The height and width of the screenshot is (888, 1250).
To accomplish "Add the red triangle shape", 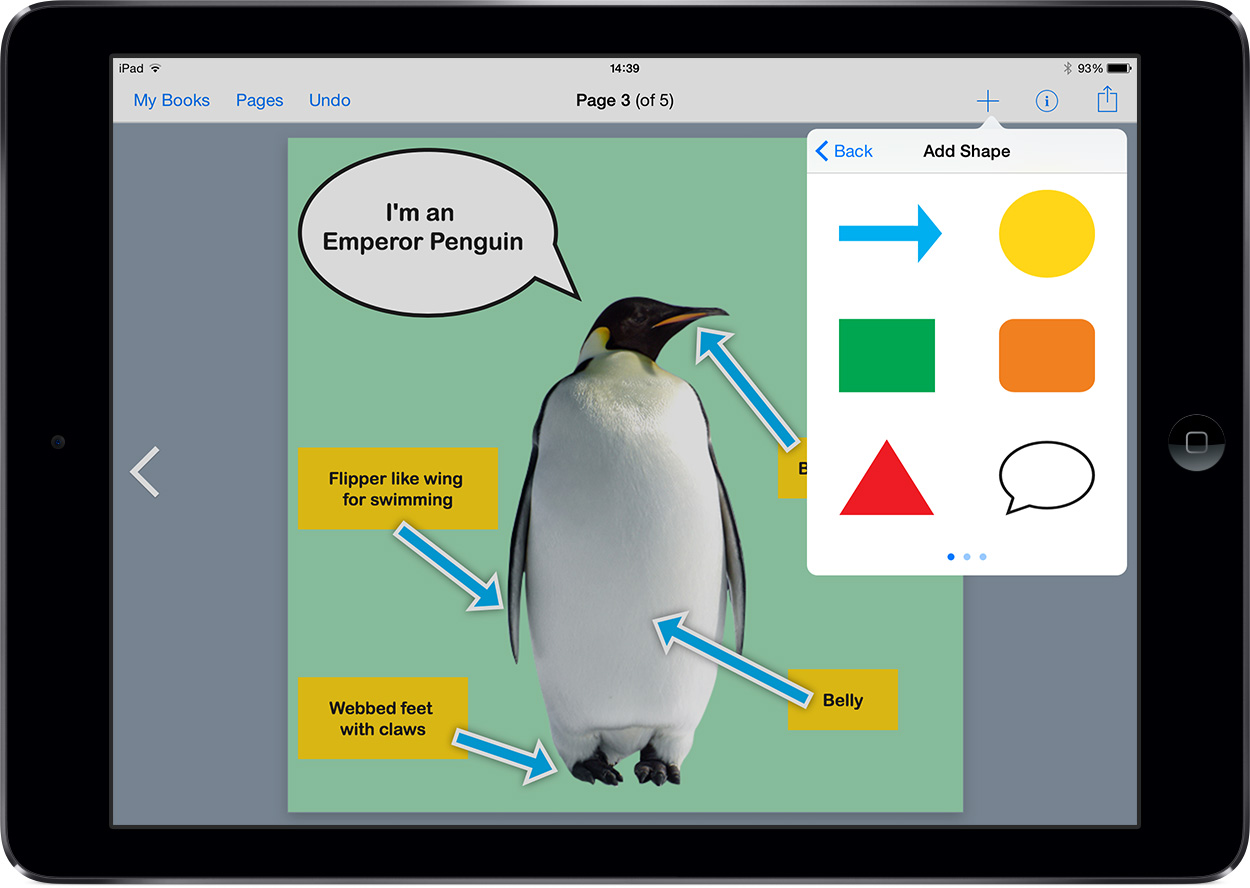I will point(886,479).
